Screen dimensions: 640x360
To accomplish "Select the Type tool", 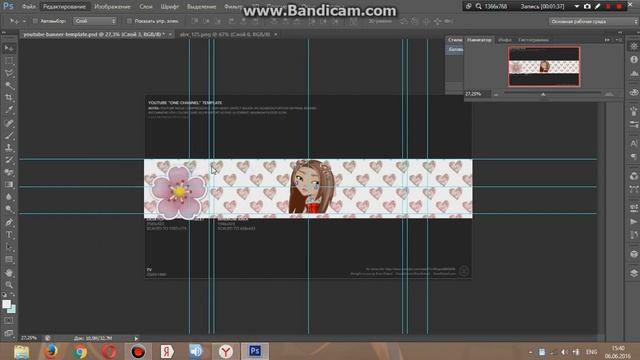I will [9, 235].
